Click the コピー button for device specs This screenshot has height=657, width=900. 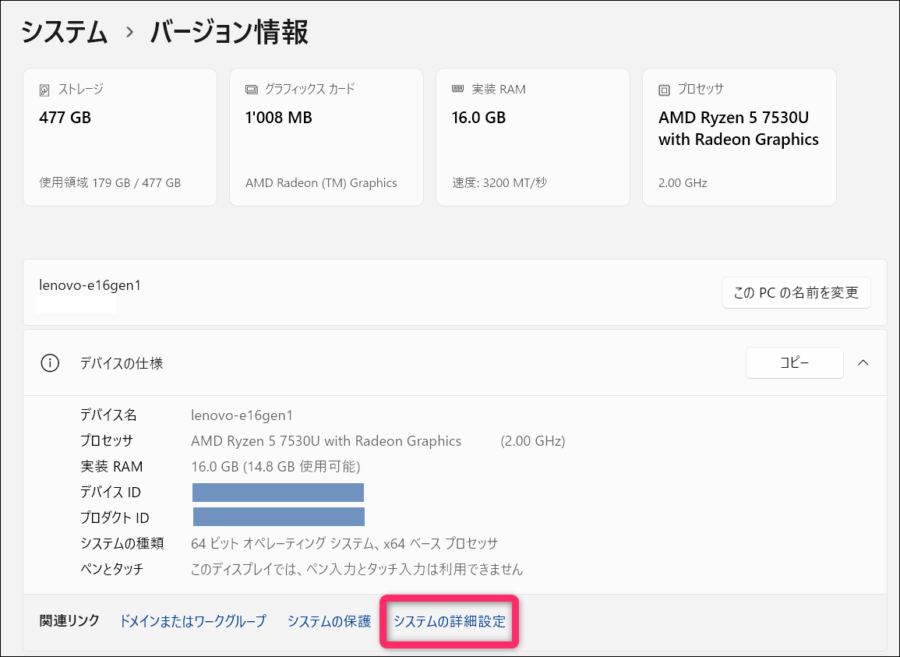click(x=794, y=363)
